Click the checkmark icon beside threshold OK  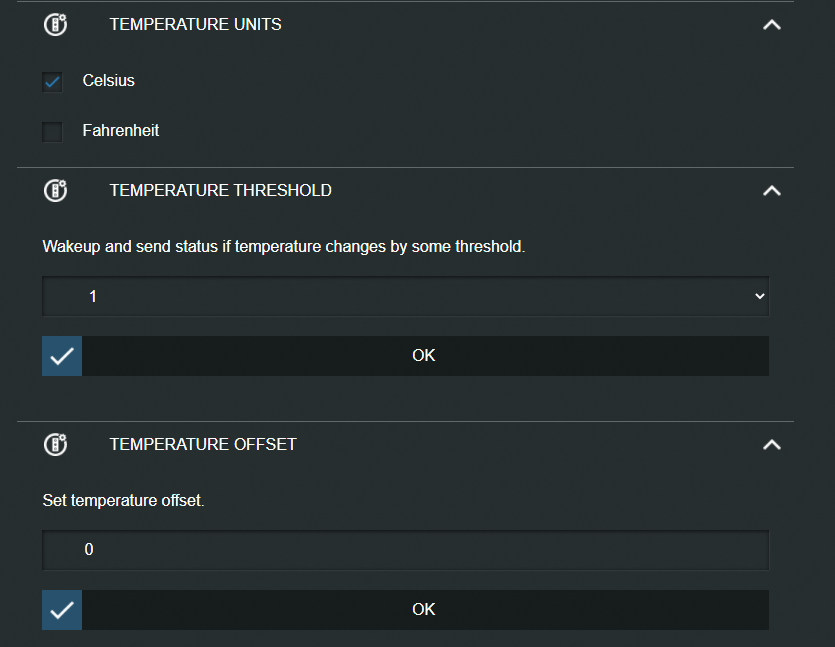click(62, 356)
